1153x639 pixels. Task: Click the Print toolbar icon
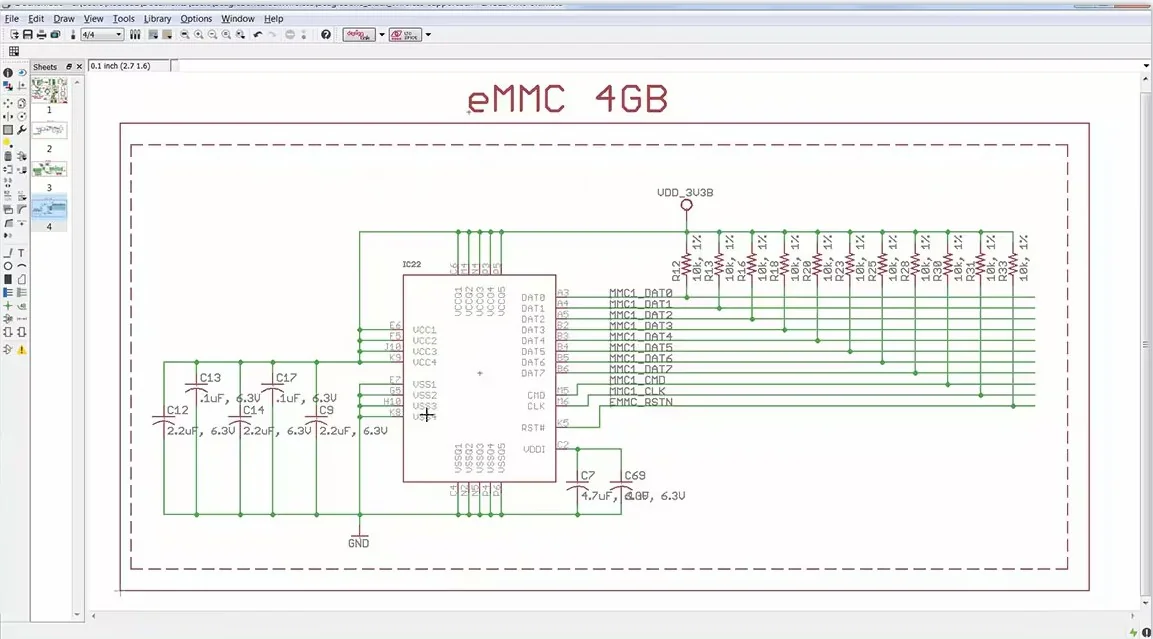pos(42,34)
